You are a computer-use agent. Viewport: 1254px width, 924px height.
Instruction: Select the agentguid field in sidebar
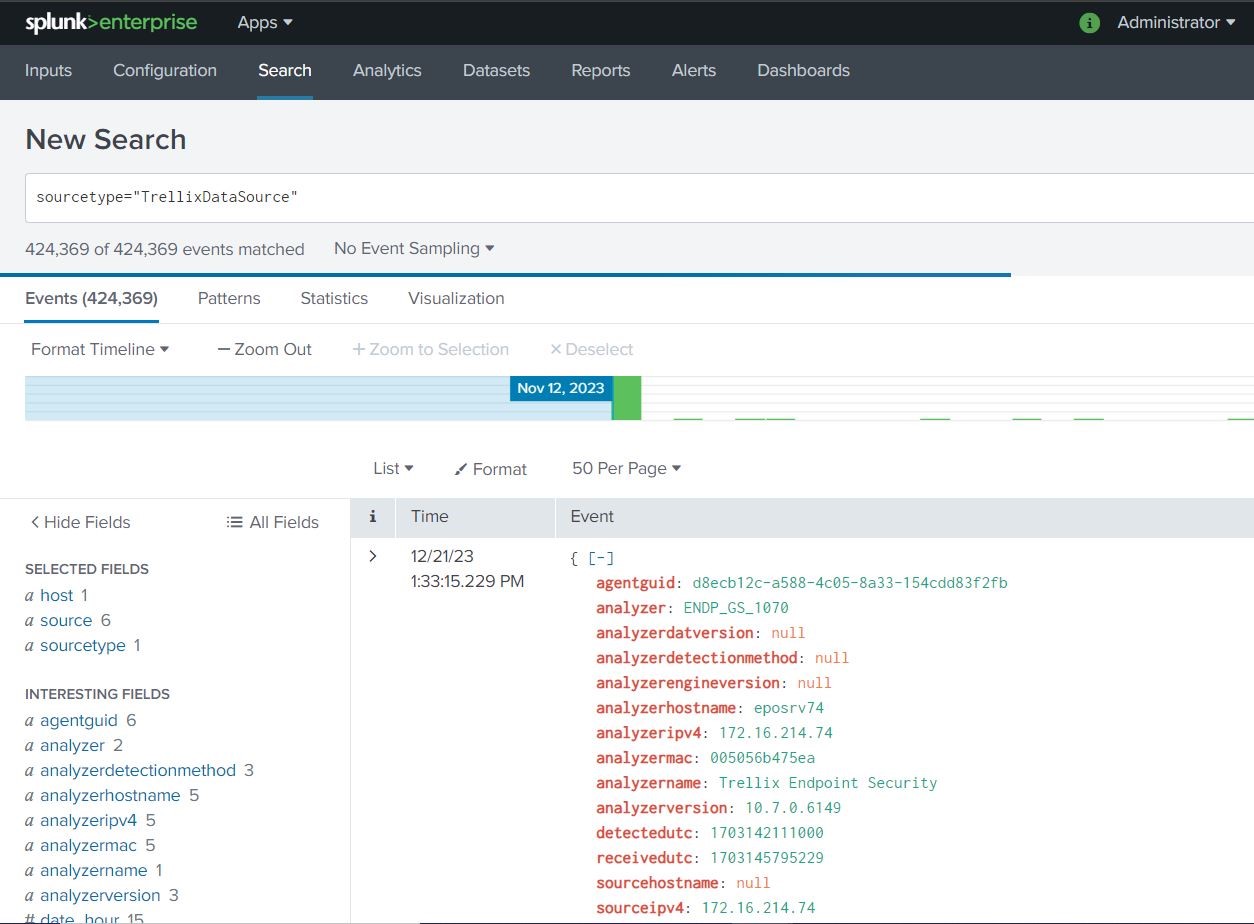pyautogui.click(x=79, y=720)
